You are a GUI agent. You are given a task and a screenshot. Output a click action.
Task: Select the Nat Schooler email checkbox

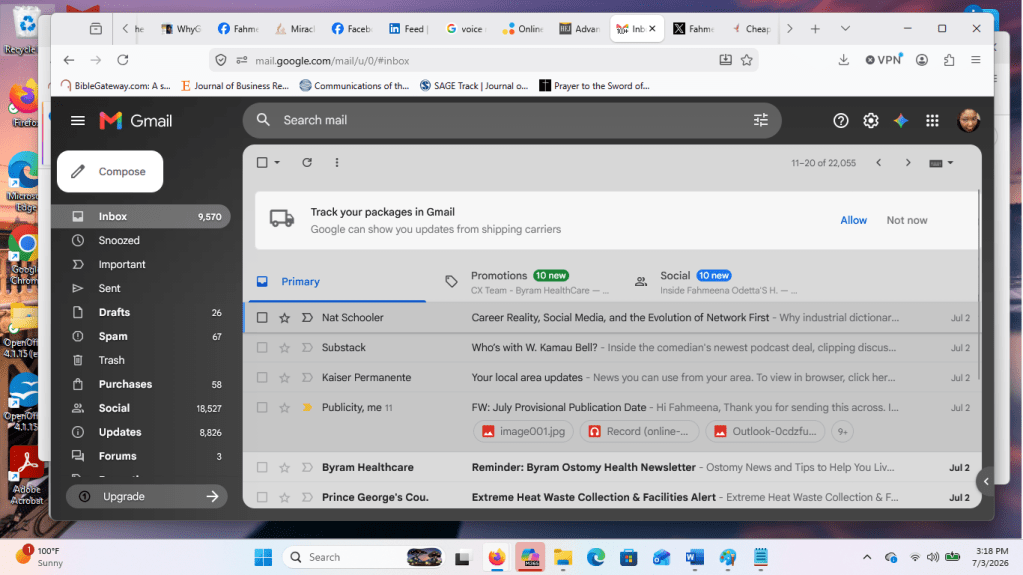click(262, 318)
